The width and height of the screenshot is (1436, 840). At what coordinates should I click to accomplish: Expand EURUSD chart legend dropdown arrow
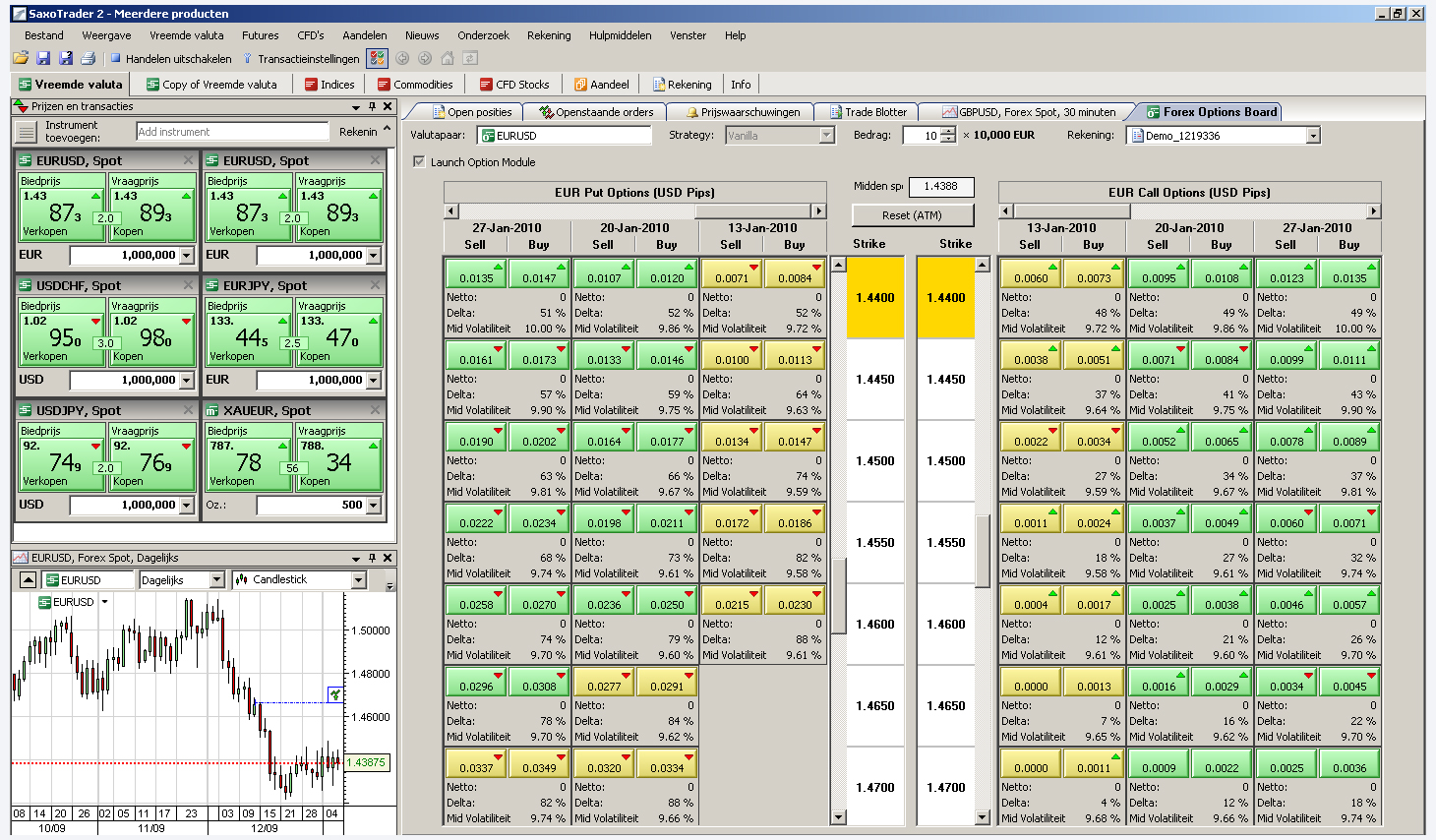pos(104,601)
